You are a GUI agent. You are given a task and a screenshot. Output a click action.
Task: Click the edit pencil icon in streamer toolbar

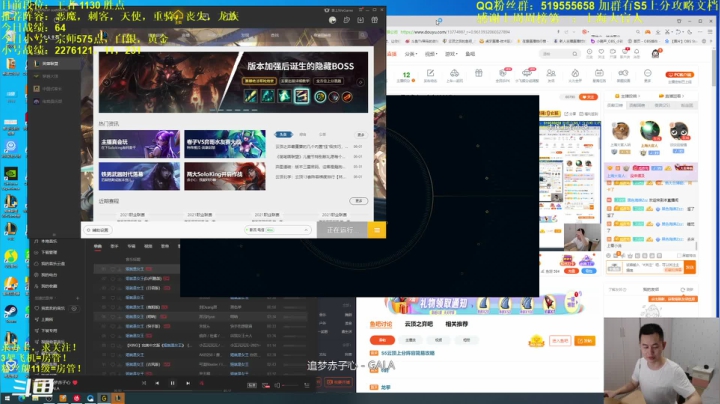[430, 75]
